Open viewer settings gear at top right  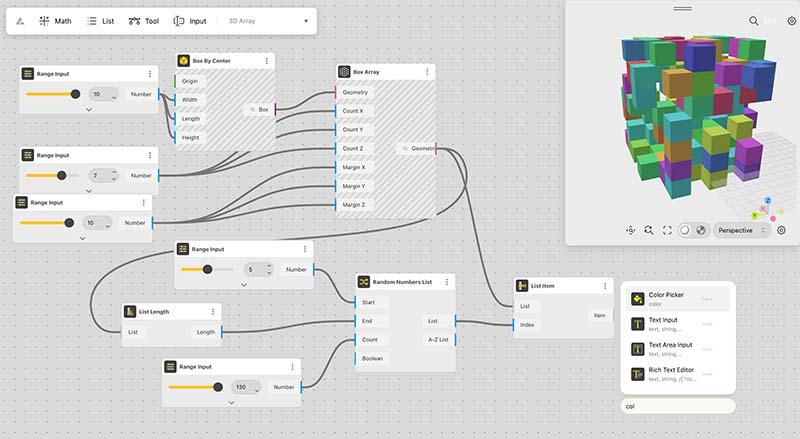pyautogui.click(x=791, y=21)
